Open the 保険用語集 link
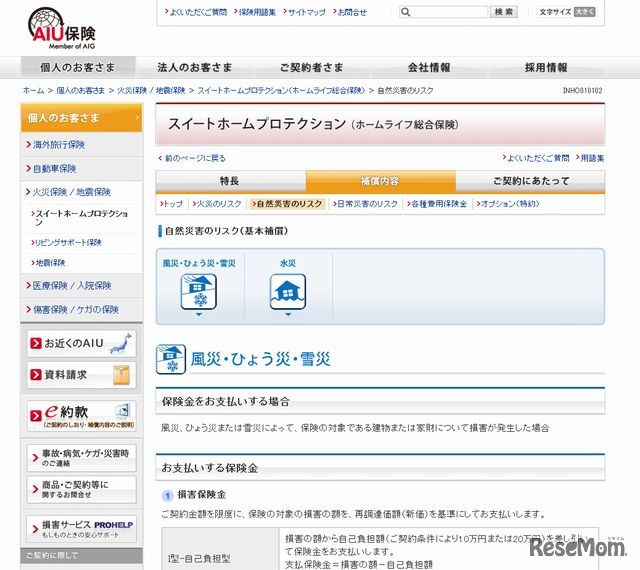640x570 pixels. click(255, 12)
